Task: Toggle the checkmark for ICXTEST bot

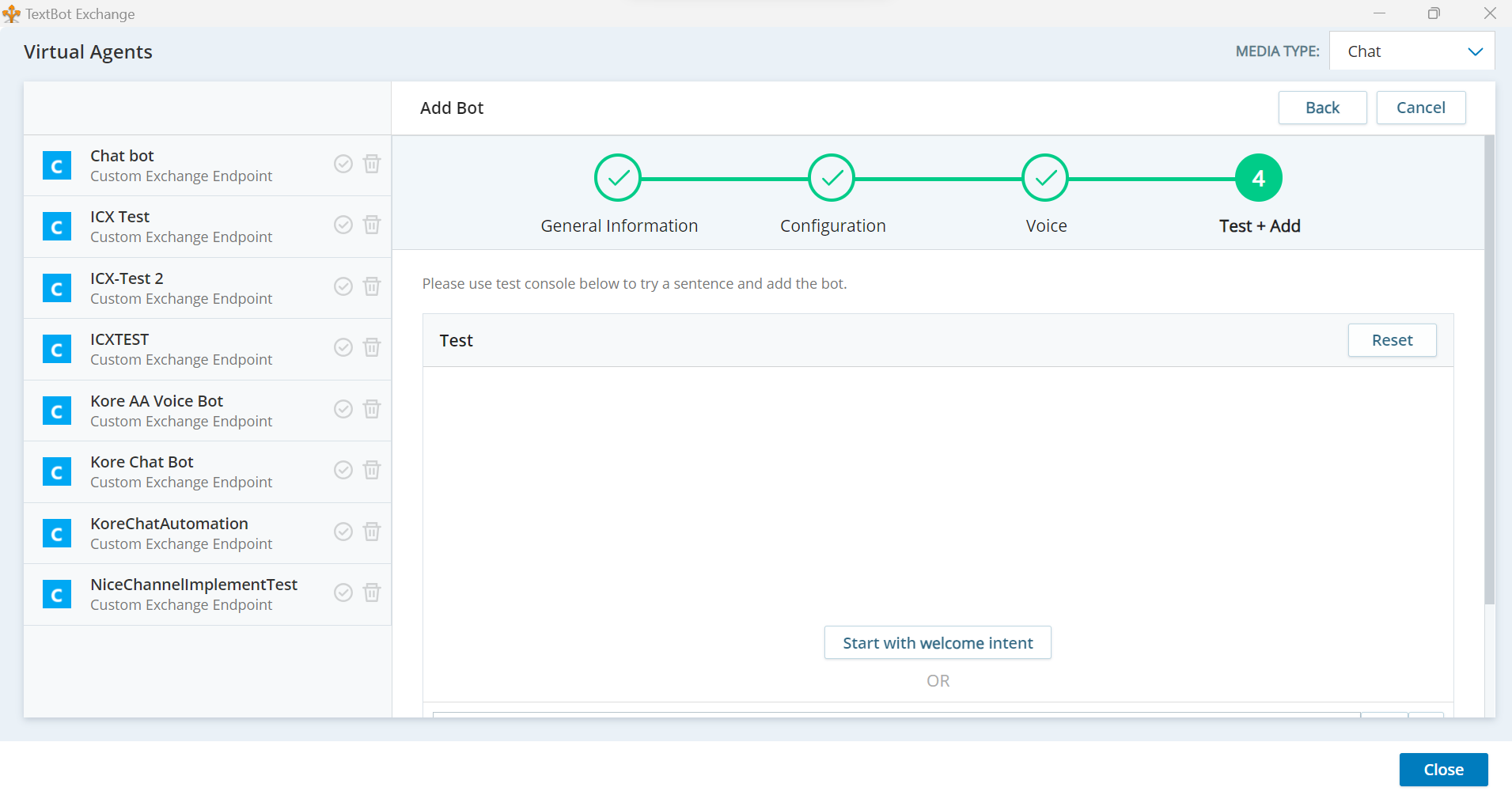Action: click(x=343, y=347)
